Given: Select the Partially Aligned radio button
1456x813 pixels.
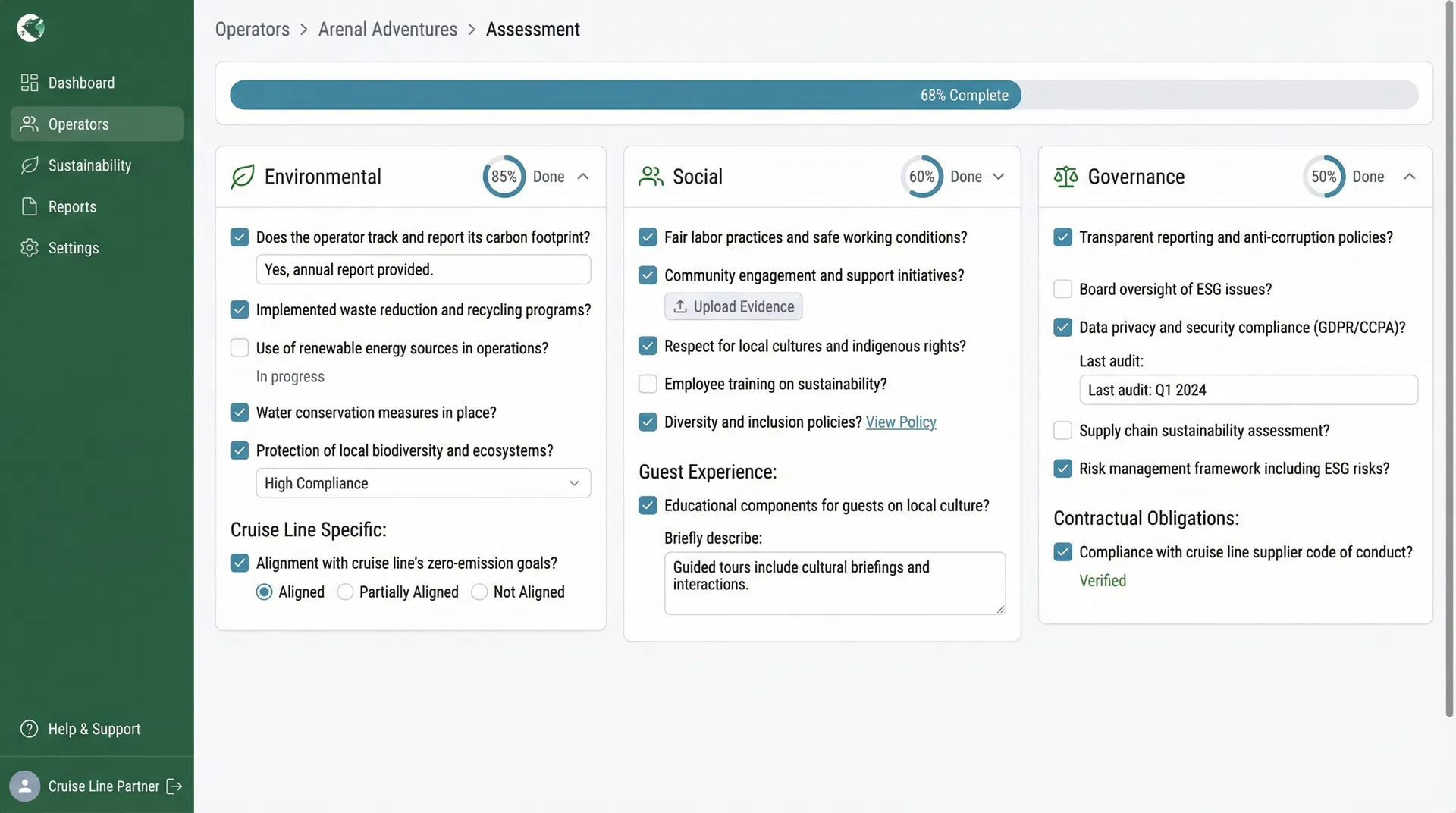Looking at the screenshot, I should click(345, 592).
